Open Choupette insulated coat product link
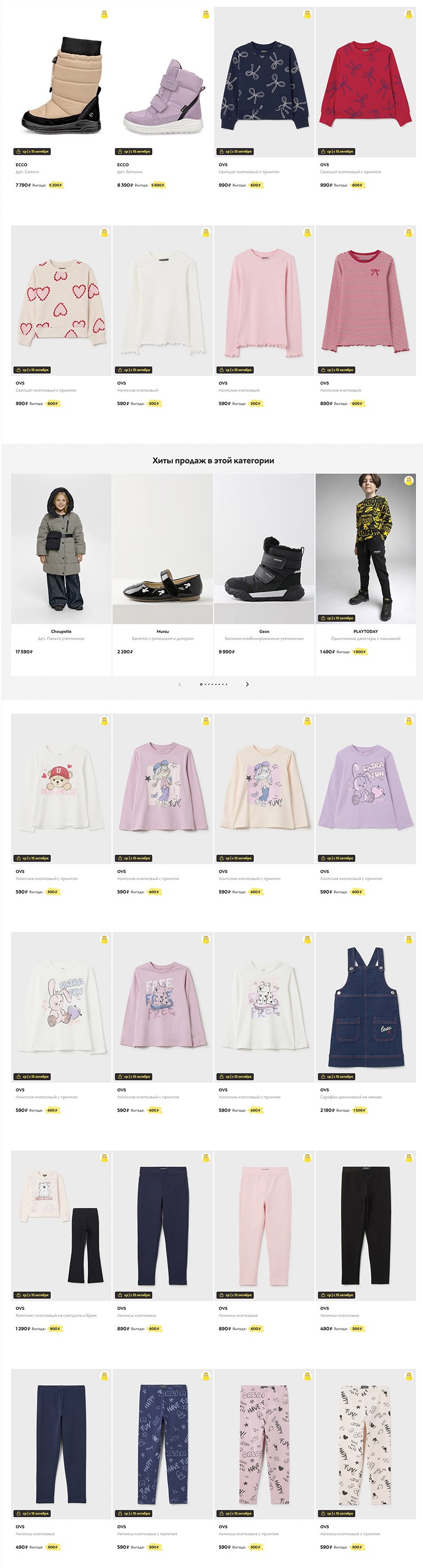Viewport: 423px width, 1568px height. [x=61, y=638]
